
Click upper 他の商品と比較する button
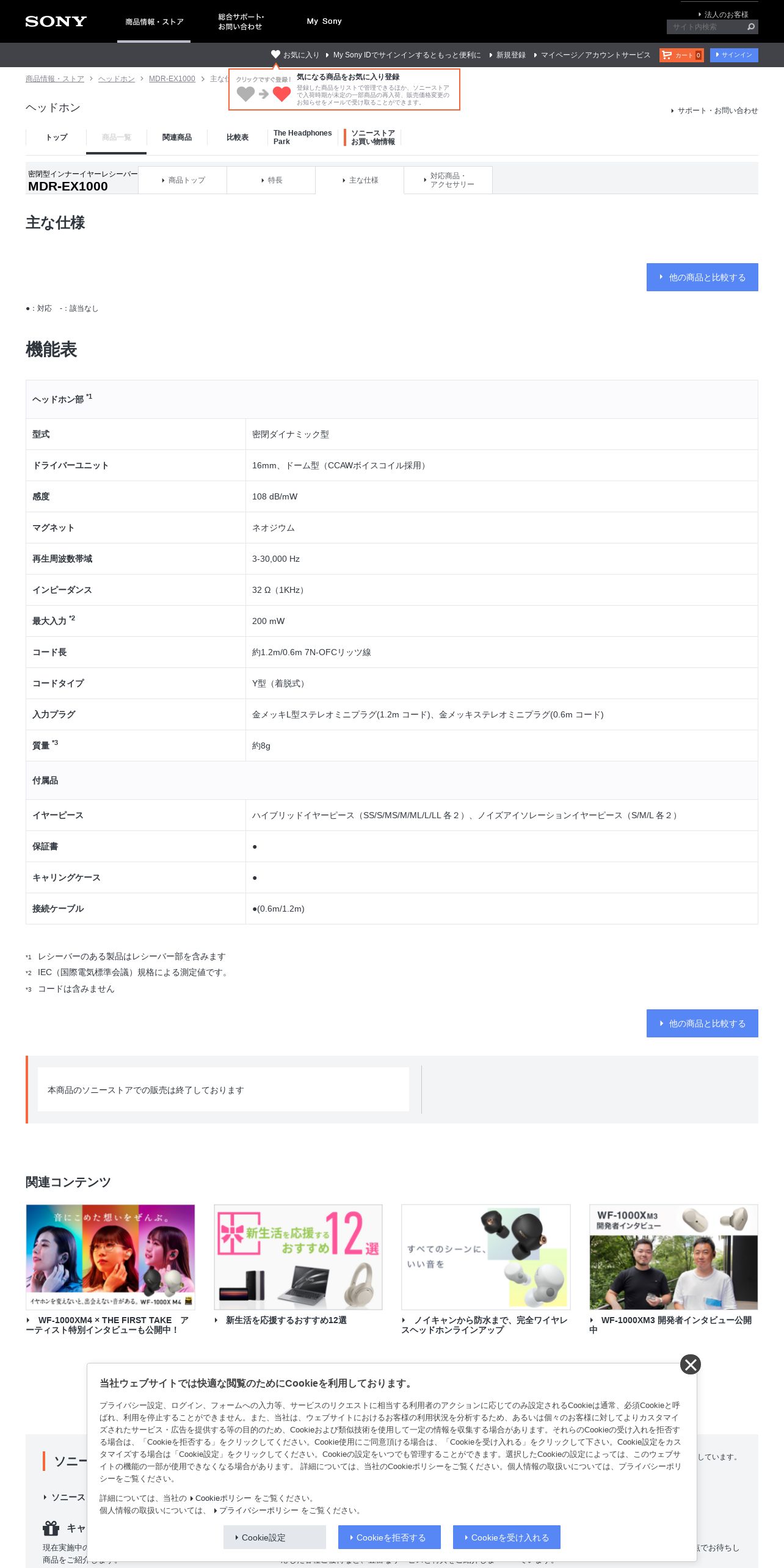[x=702, y=277]
